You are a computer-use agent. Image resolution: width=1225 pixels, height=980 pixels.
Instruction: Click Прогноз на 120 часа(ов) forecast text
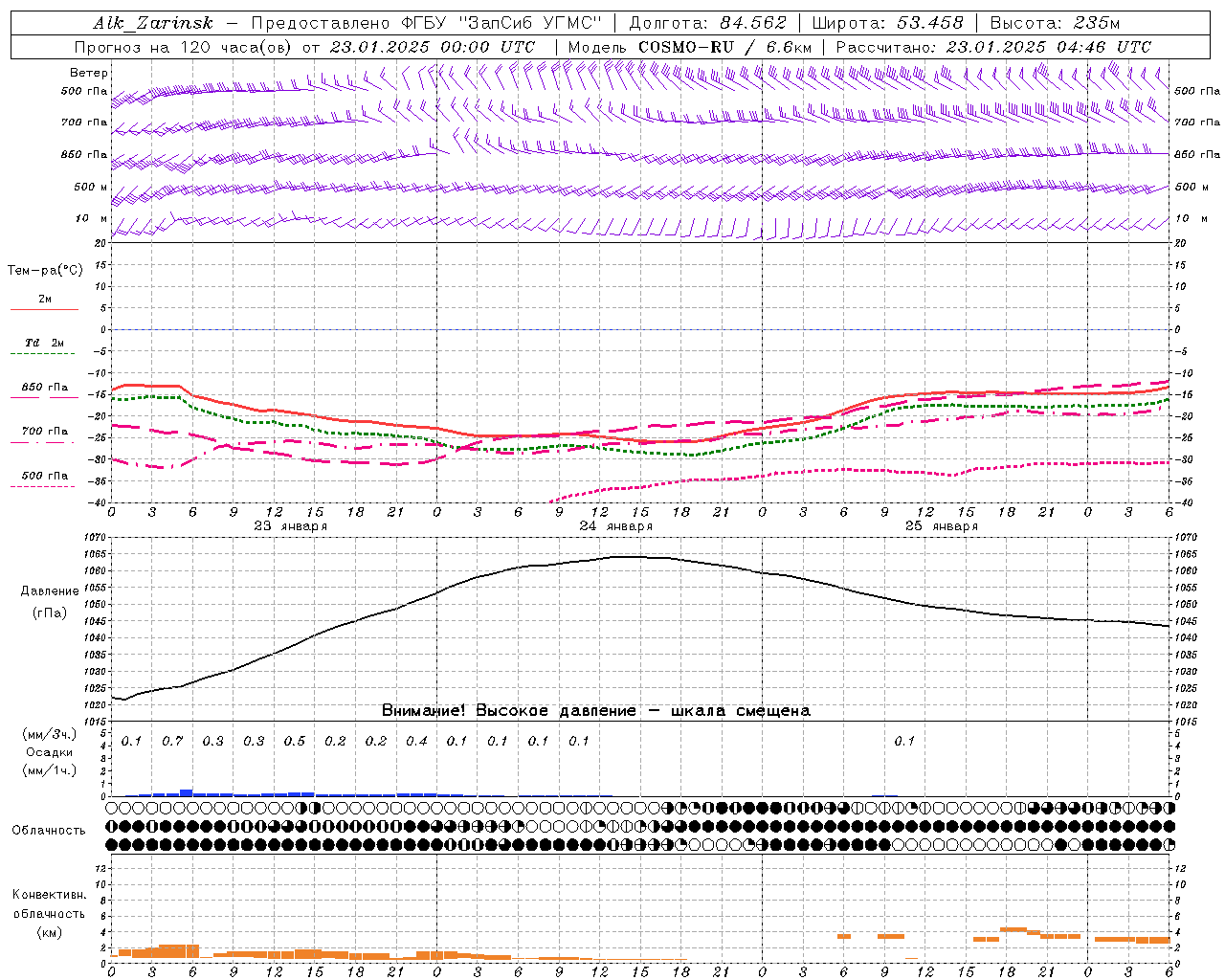click(185, 47)
